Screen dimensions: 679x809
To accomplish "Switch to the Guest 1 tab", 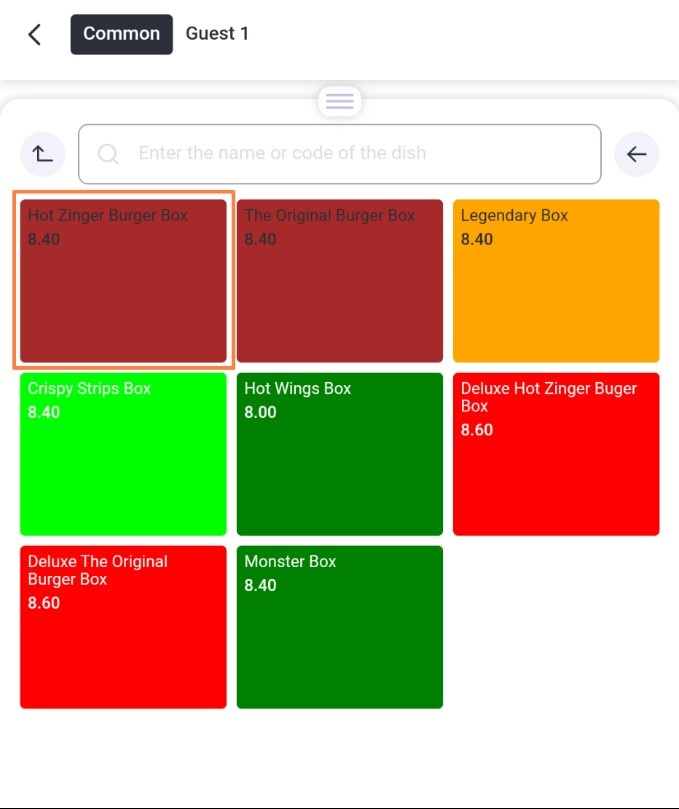I will click(x=217, y=34).
